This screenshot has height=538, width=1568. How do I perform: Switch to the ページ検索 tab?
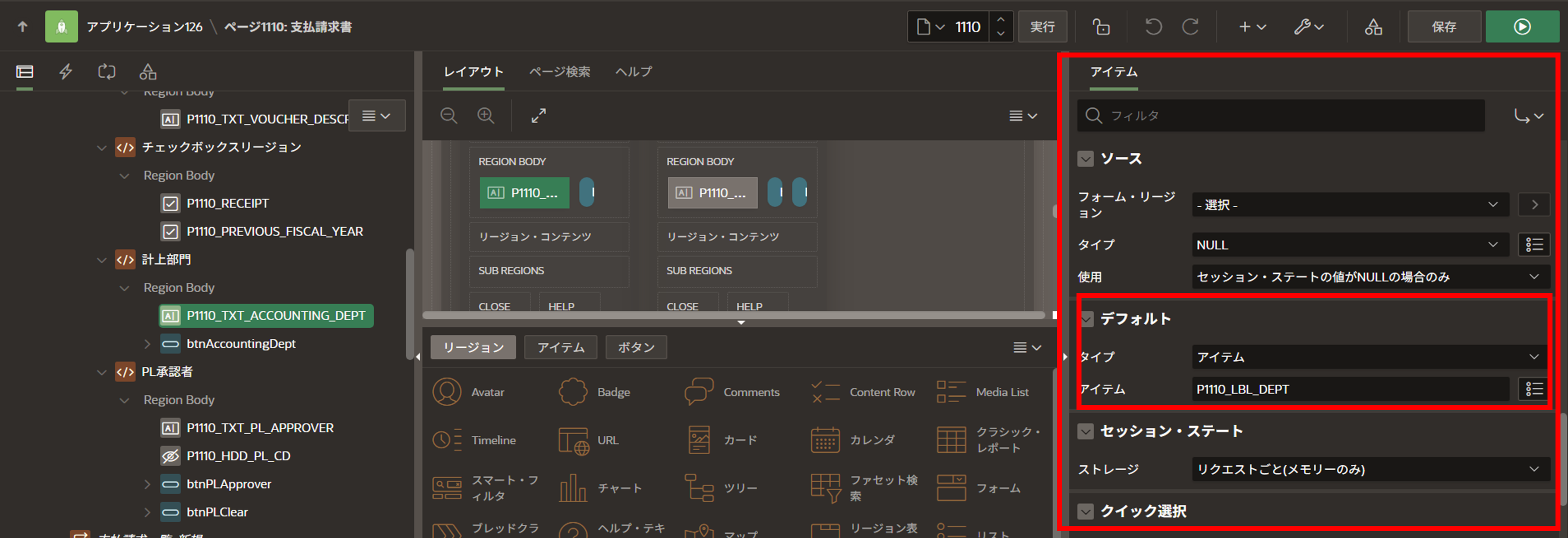559,72
